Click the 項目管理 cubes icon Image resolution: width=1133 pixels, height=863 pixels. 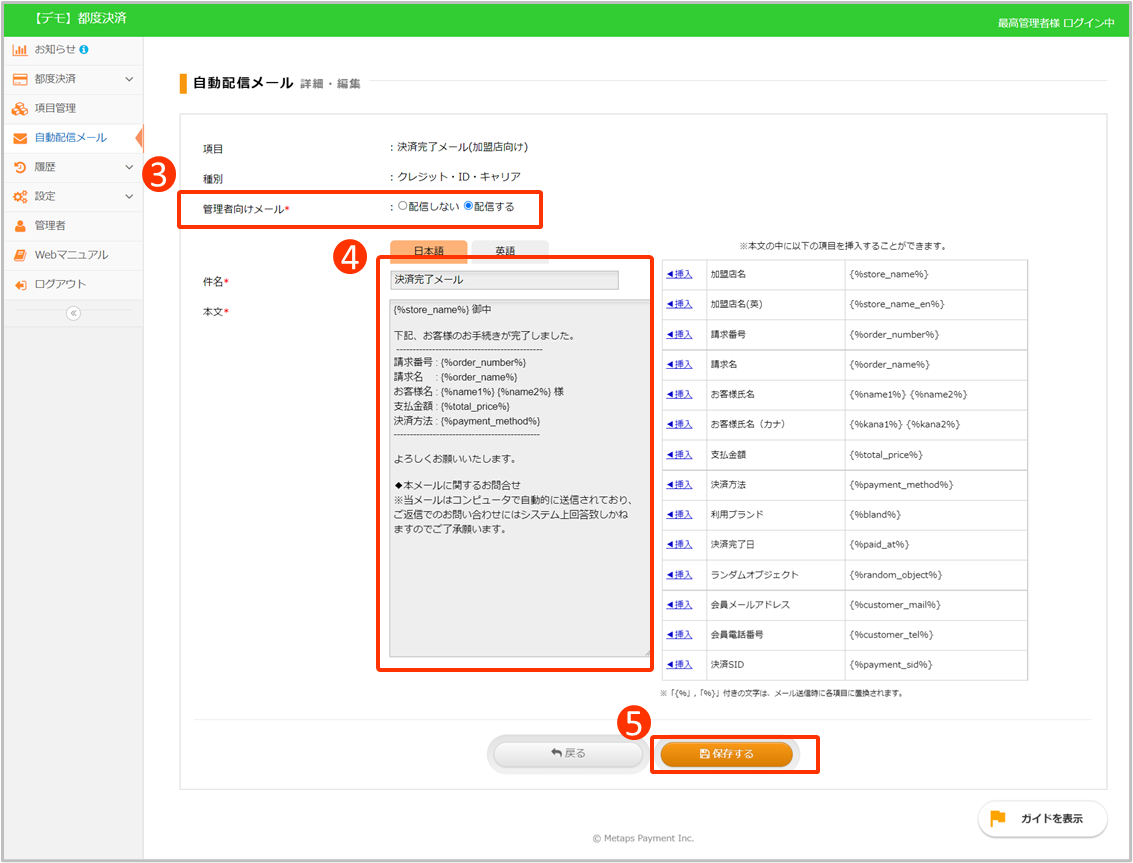[x=20, y=108]
